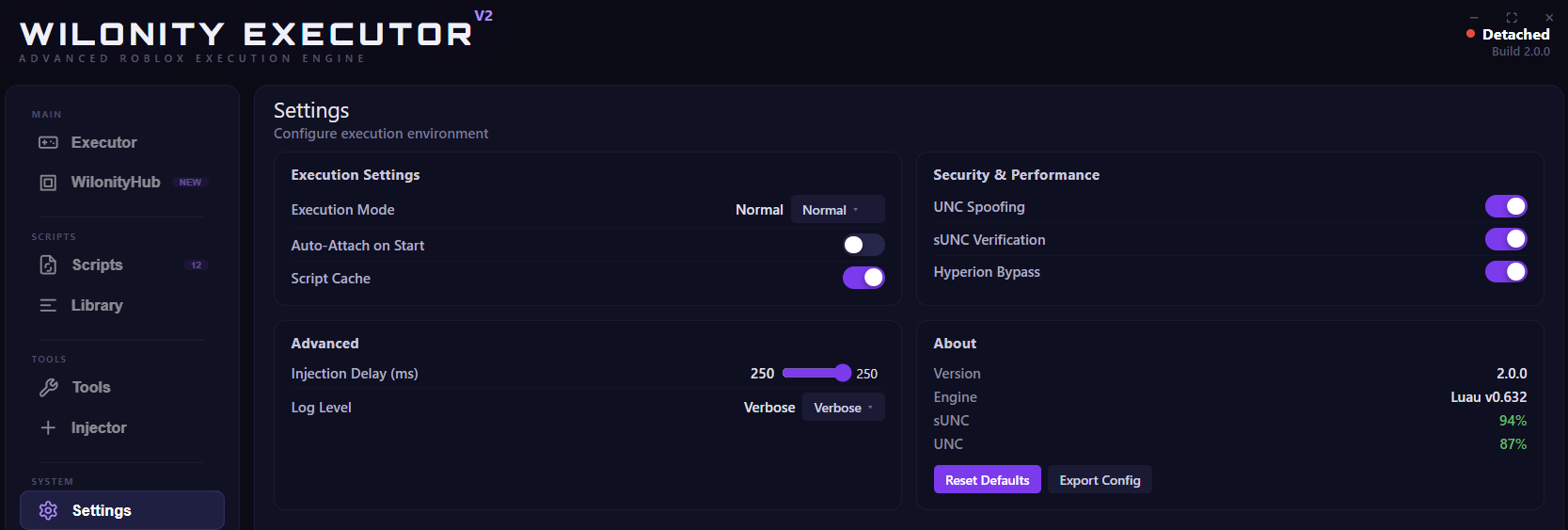Turn off UNC Spoofing
This screenshot has width=1568, height=530.
coord(1506,206)
